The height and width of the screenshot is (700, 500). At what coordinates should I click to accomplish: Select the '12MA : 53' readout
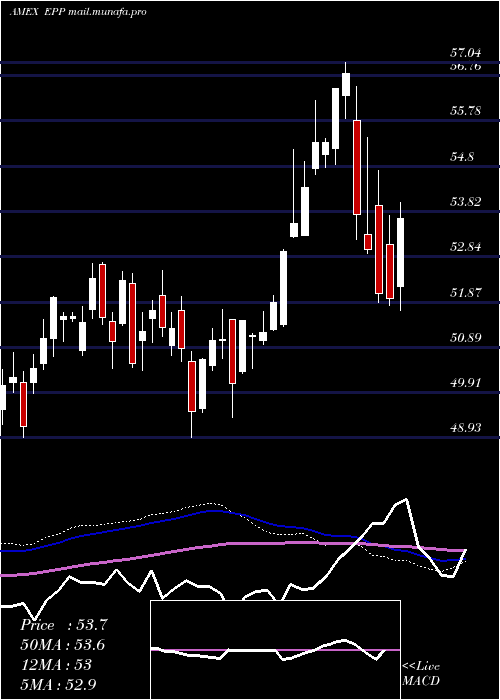[56, 665]
